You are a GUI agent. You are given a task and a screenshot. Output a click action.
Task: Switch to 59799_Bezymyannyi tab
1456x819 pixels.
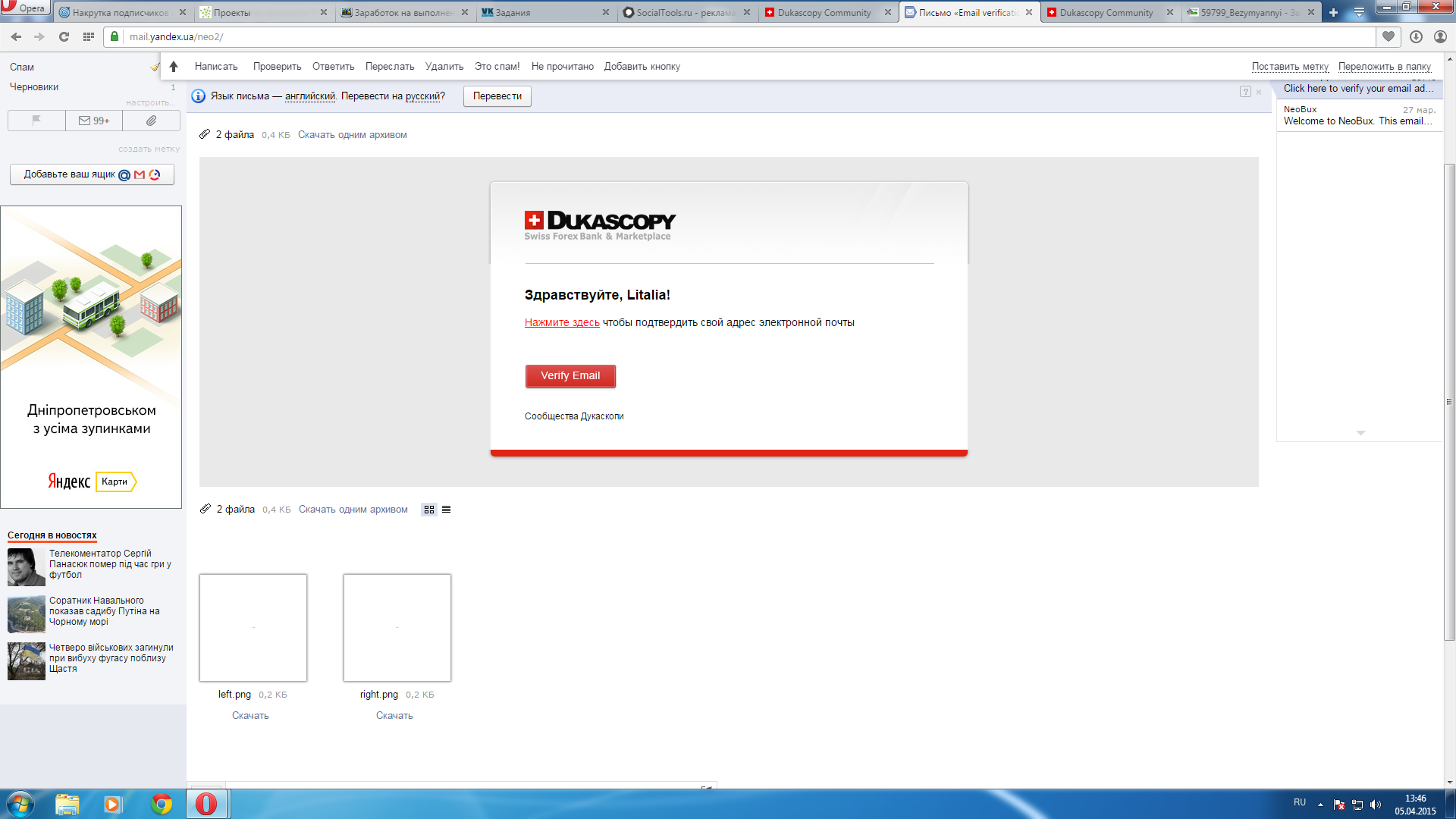1250,12
